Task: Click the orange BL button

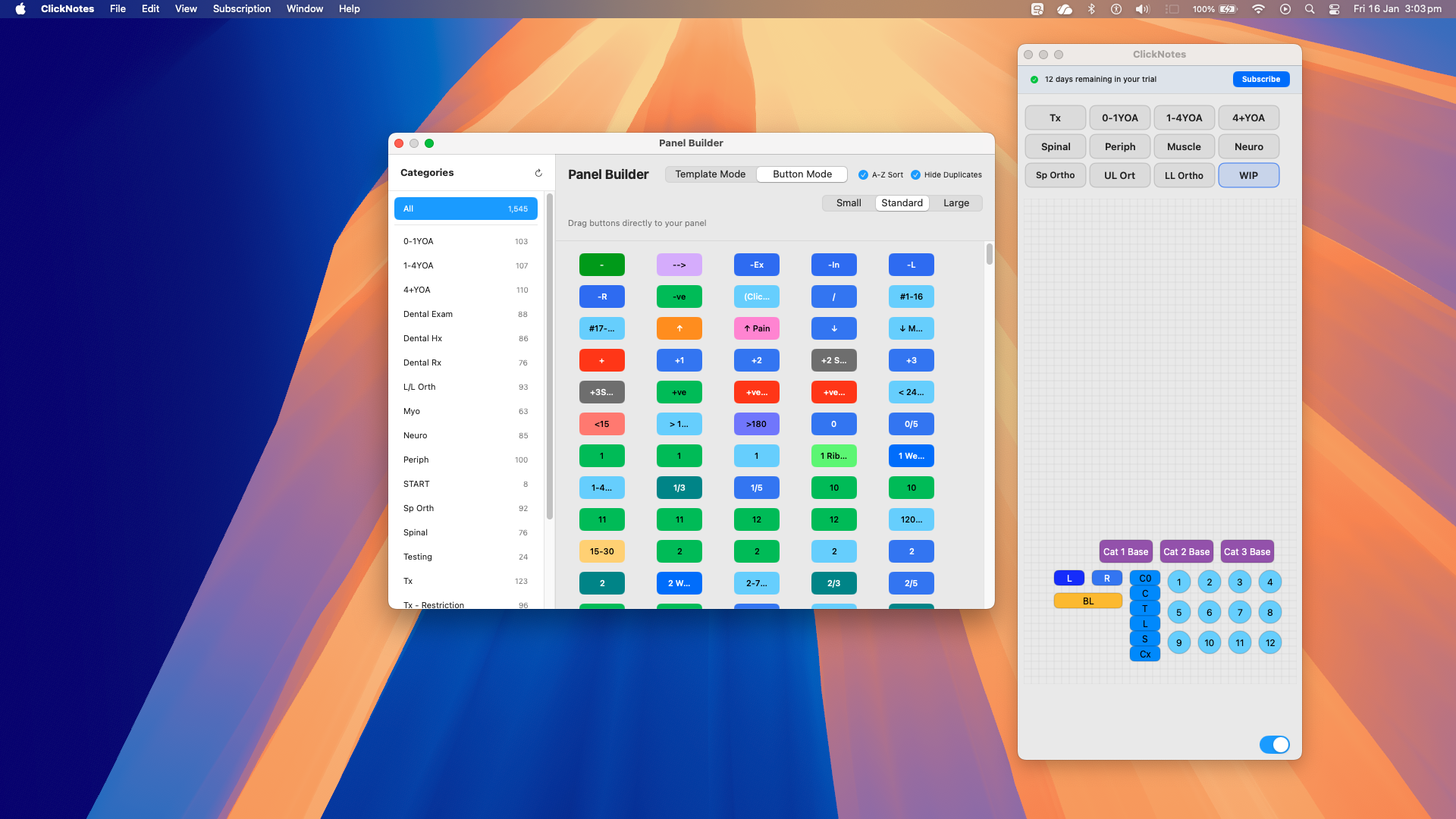Action: pos(1088,601)
